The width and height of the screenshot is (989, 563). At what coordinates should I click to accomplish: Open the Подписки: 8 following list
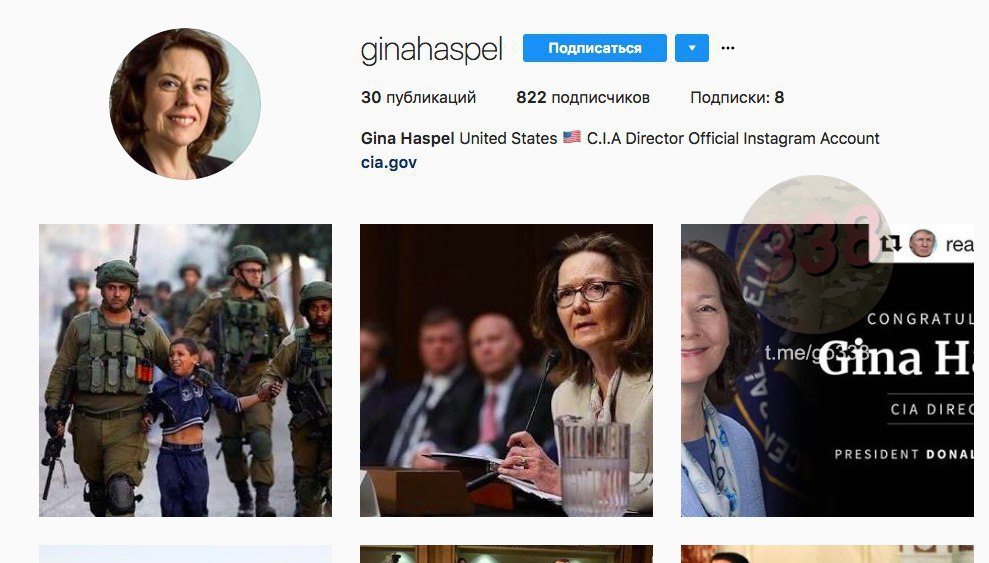pos(737,98)
